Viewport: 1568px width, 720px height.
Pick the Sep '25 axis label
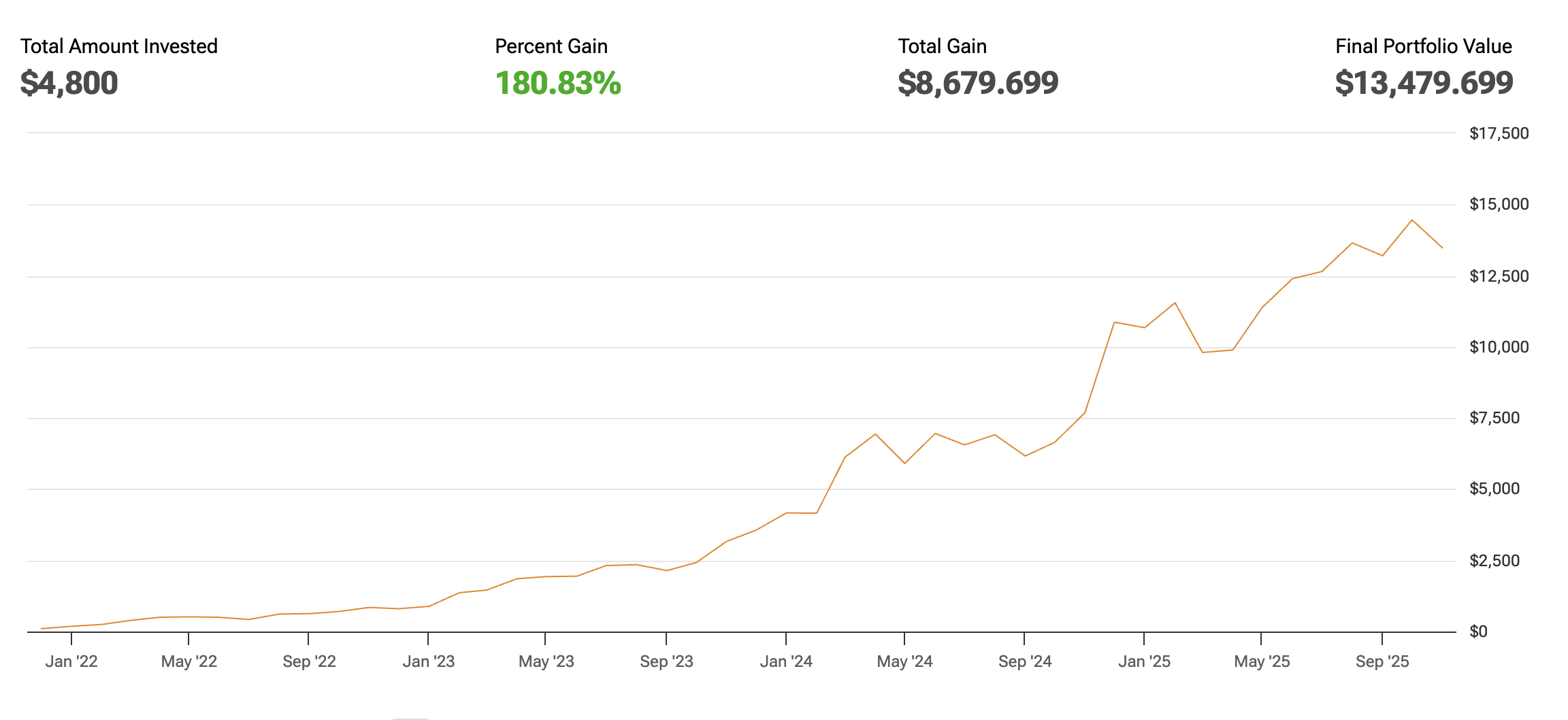tap(1382, 661)
